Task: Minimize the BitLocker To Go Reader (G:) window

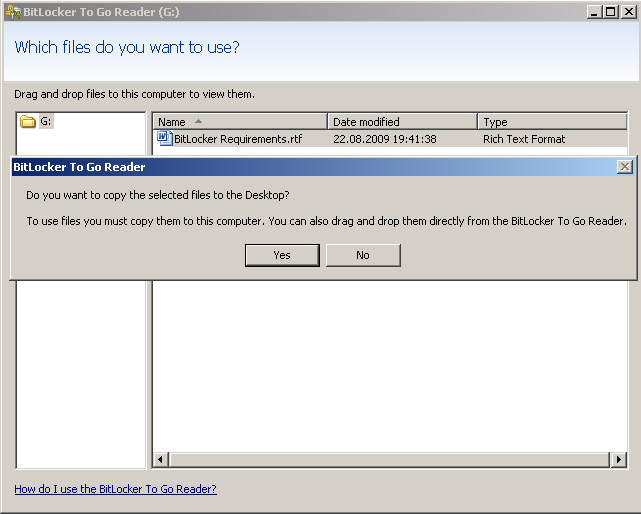Action: click(594, 12)
